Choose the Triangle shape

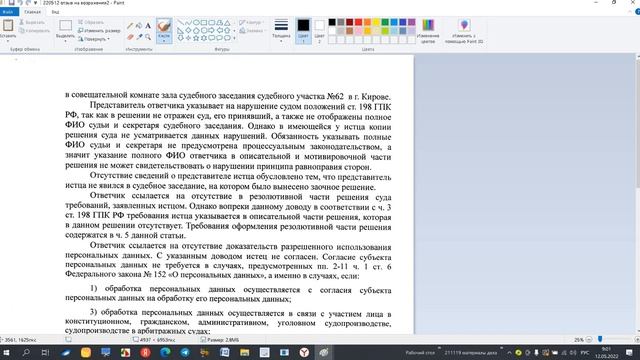tap(227, 22)
